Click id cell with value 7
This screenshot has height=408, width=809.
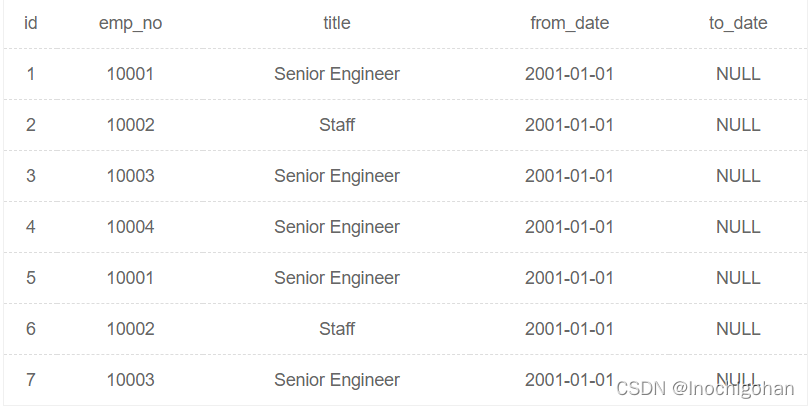point(31,380)
